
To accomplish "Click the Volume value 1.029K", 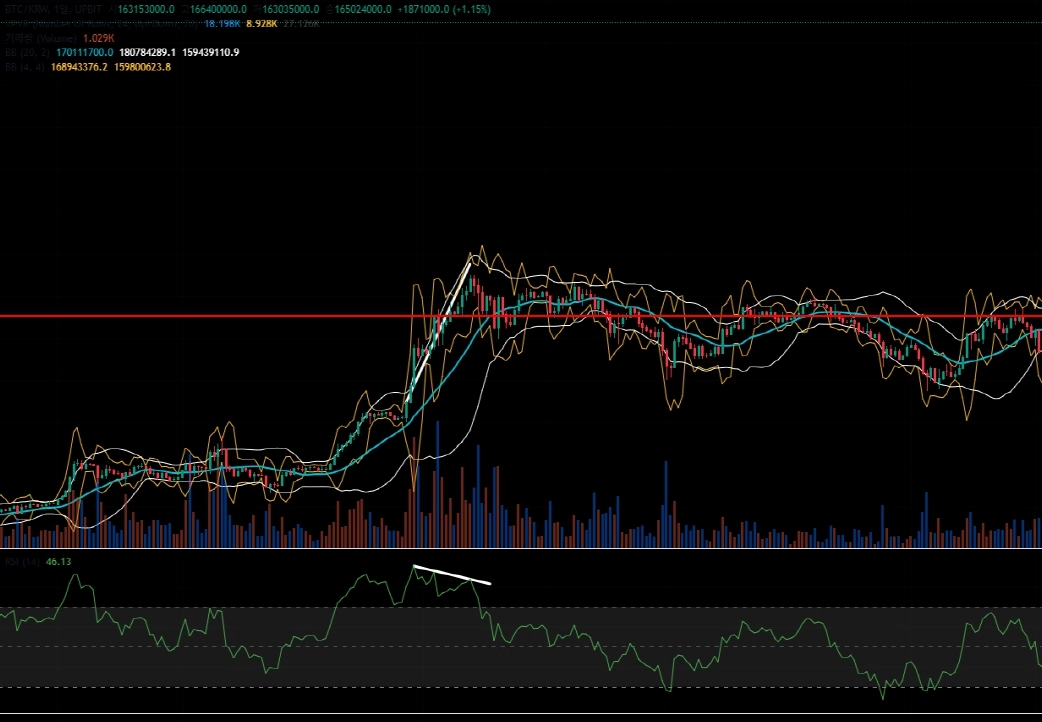I will [98, 38].
